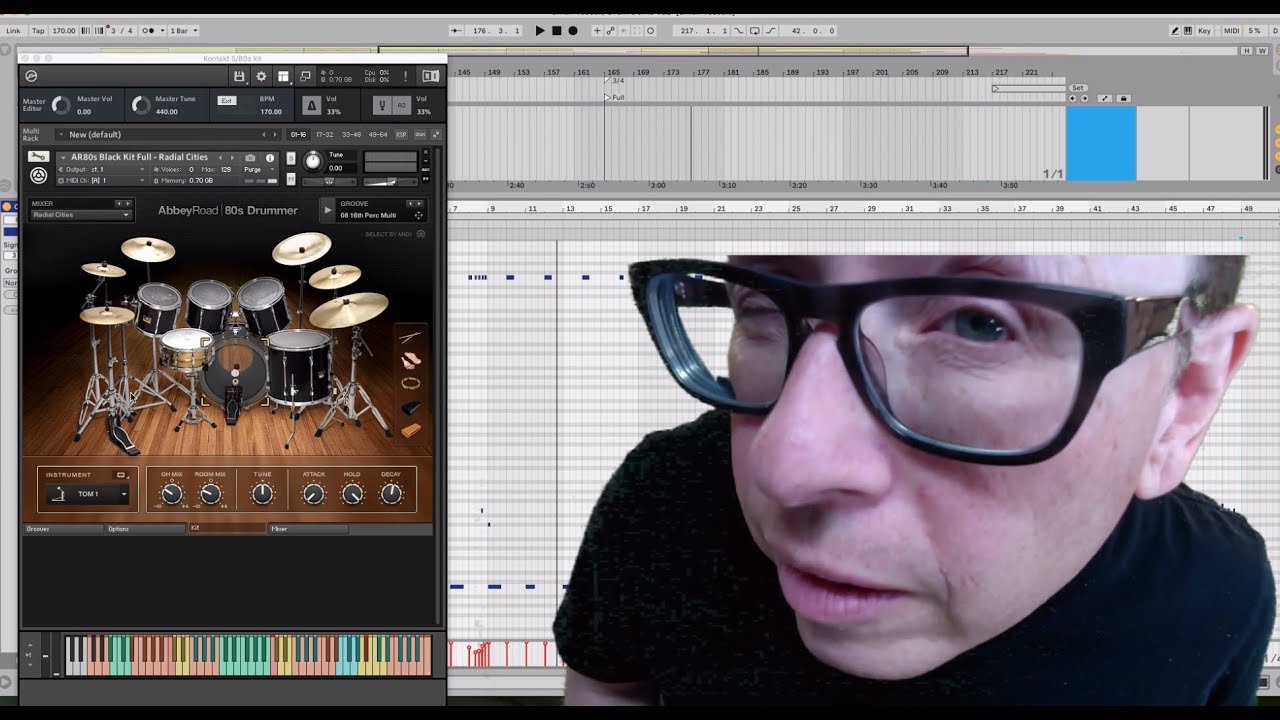Click Ableton Record button

tap(573, 31)
